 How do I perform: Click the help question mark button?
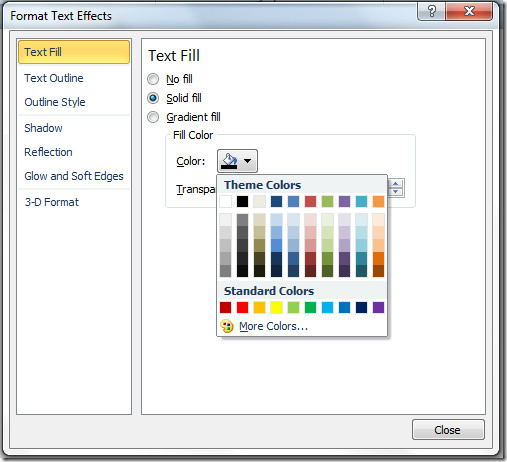(x=431, y=12)
